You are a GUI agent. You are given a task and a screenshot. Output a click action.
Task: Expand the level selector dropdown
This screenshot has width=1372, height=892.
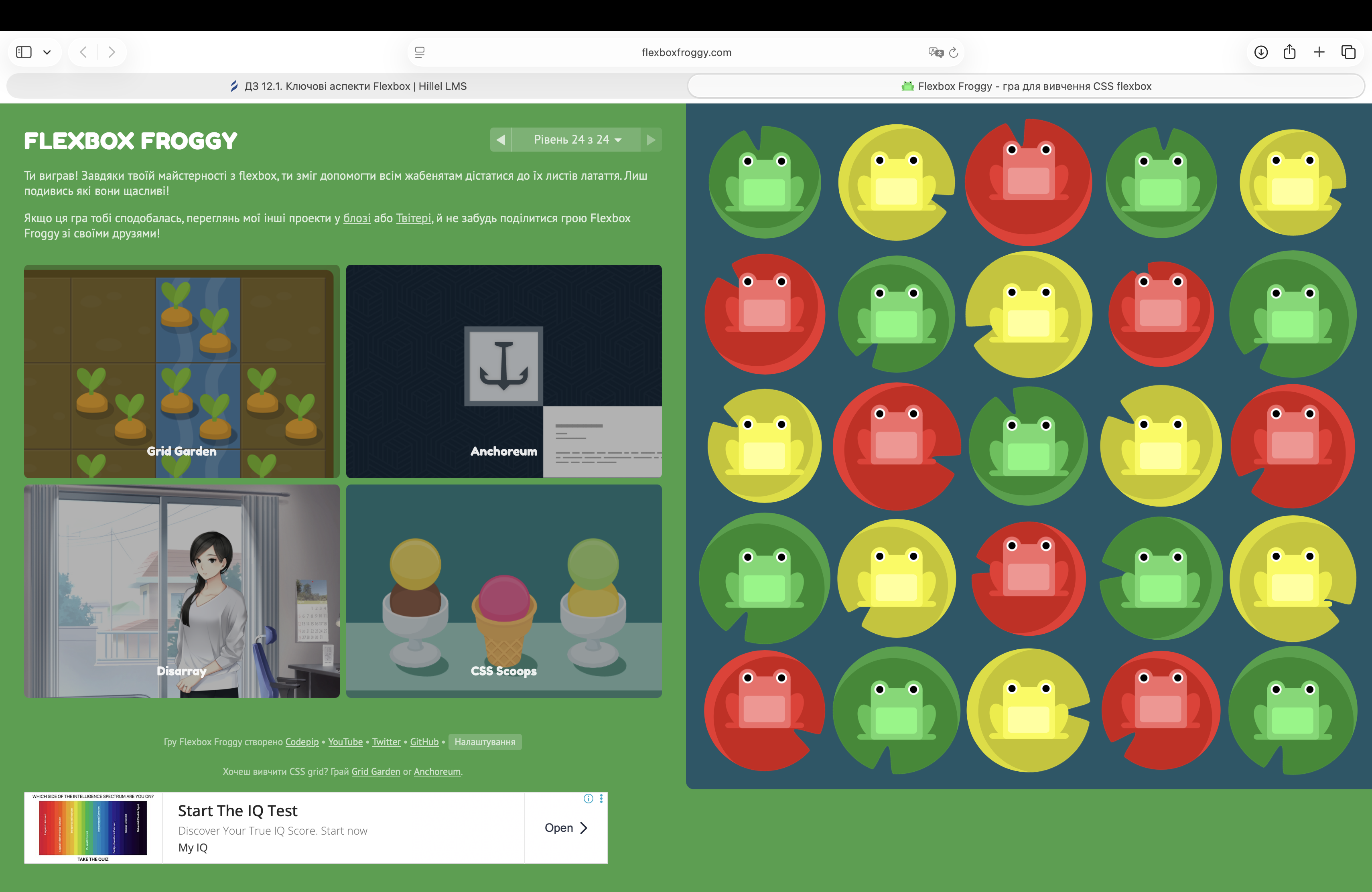(x=576, y=140)
